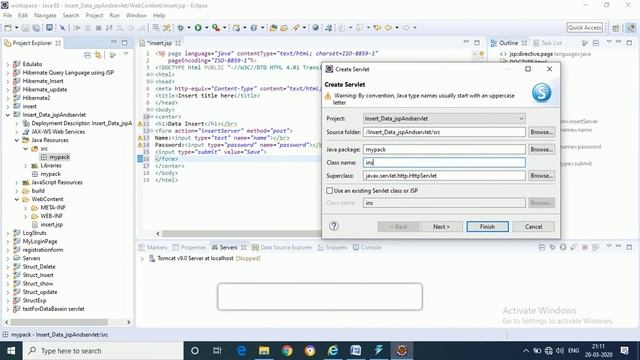Click the Java EE perspective icon
Image resolution: width=640 pixels, height=360 pixels.
631,28
